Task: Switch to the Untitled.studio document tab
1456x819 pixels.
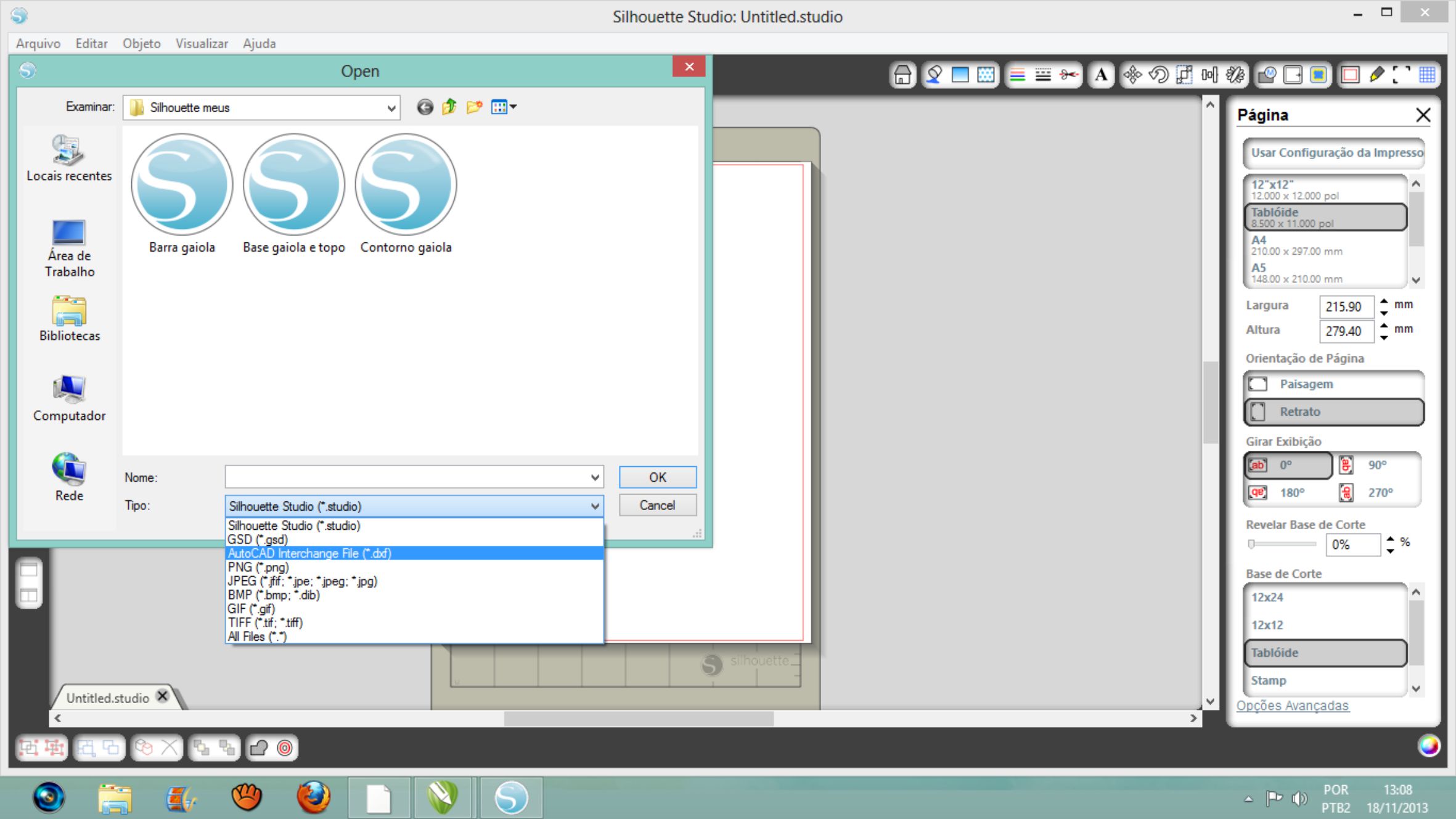Action: pyautogui.click(x=107, y=698)
